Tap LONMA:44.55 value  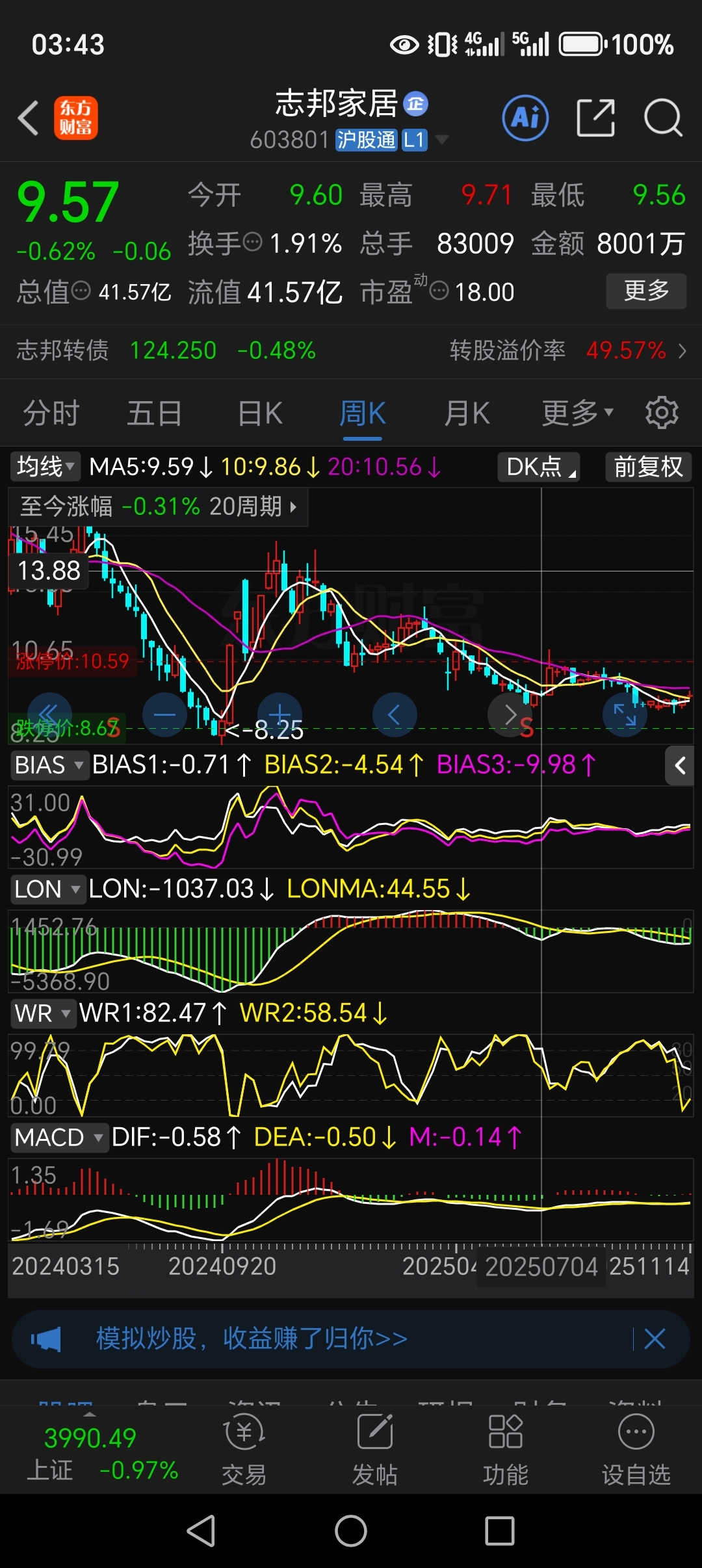click(378, 889)
